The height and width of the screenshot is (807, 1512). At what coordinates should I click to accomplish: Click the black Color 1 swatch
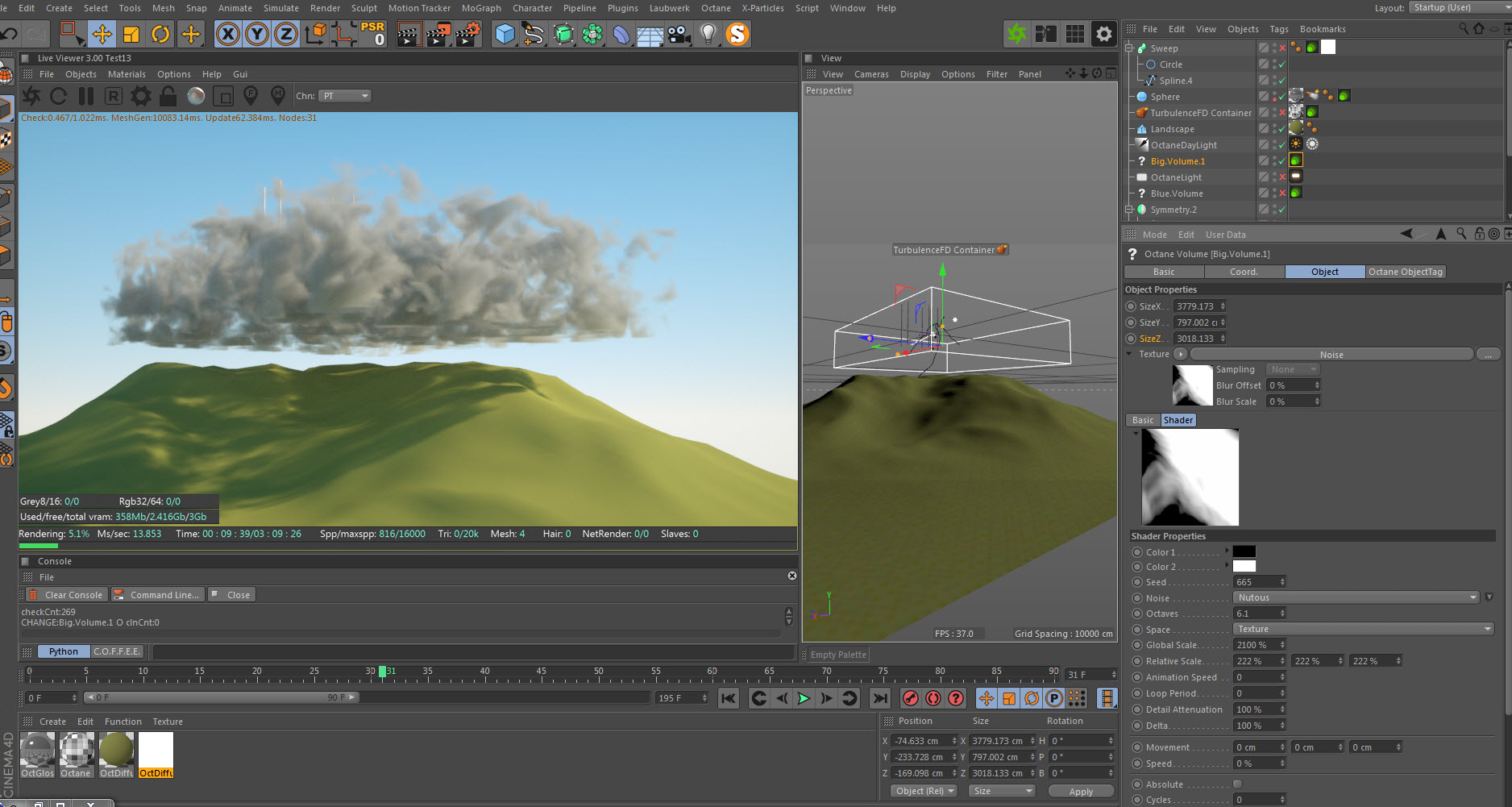[1244, 552]
